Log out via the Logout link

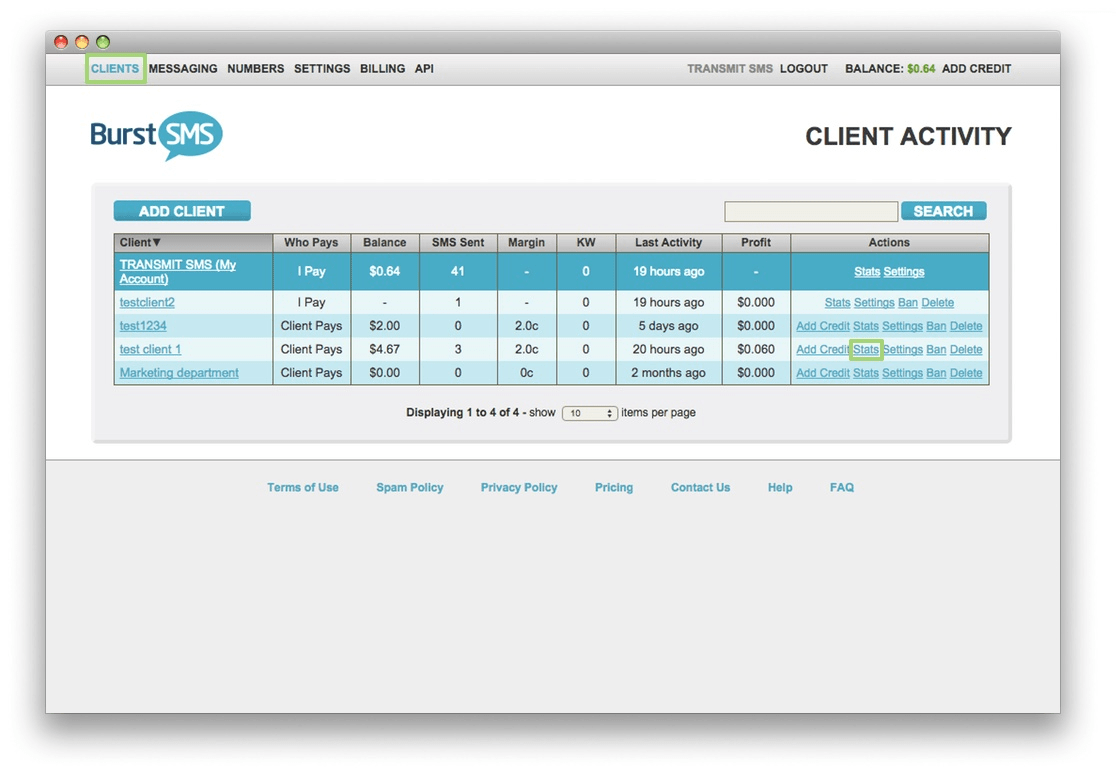click(804, 68)
